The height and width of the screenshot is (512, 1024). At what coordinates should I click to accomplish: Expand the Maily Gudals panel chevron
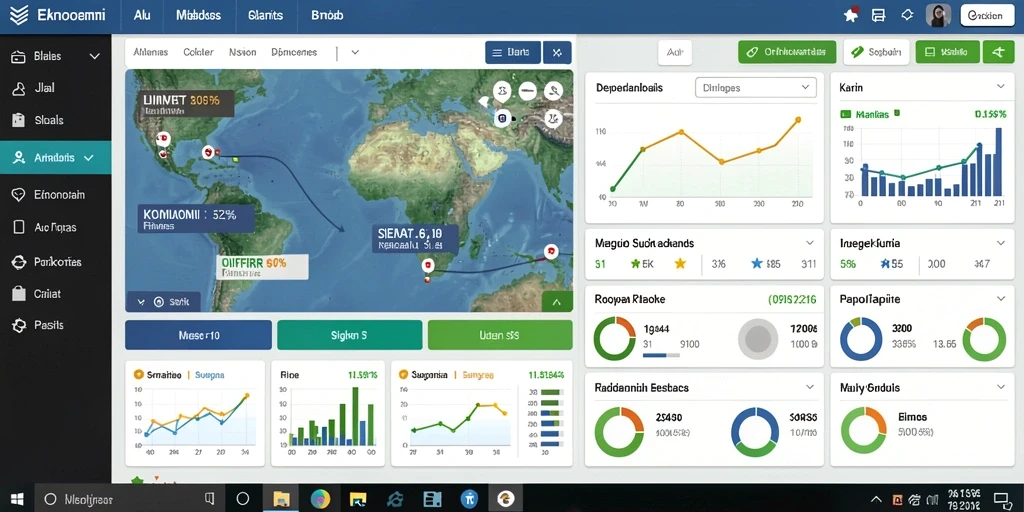click(x=1000, y=387)
